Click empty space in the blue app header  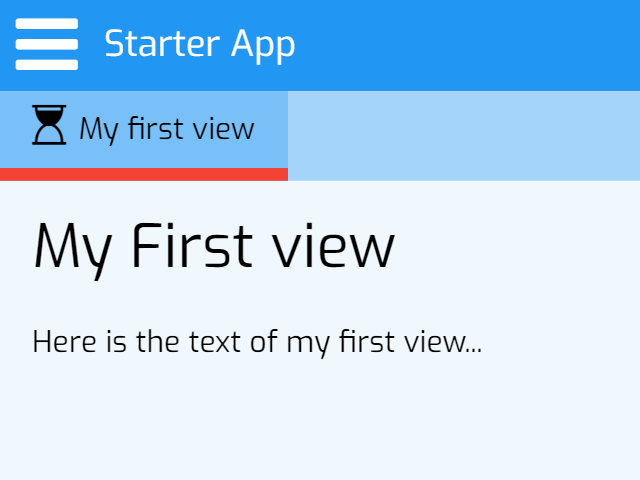[x=465, y=45]
